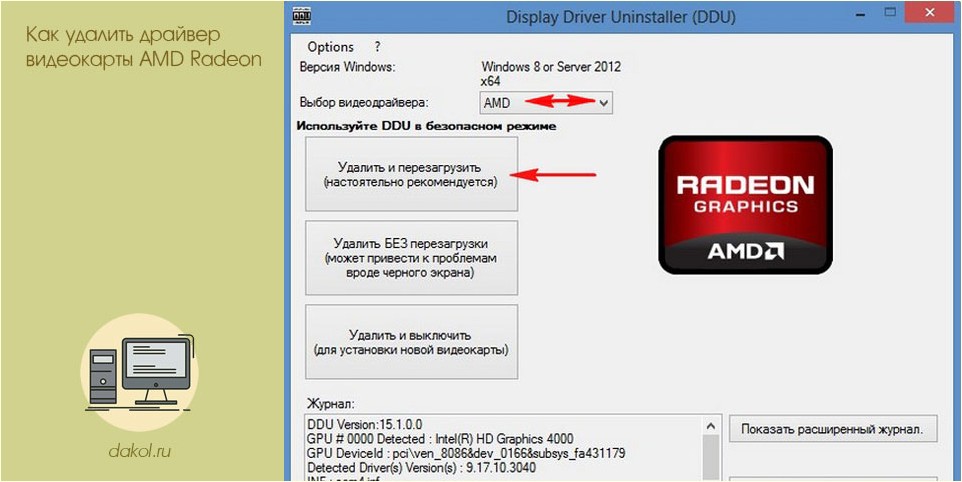Screen dimensions: 962x482
Task: Click 'Detected Driver(s) Version(s)' log line
Action: pos(421,469)
